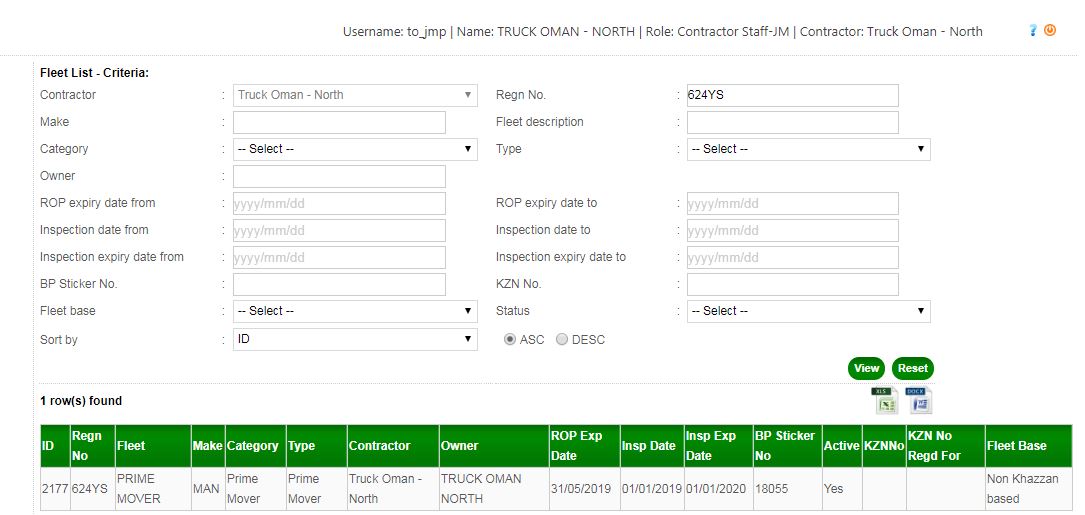Click the orange logout power icon
The image size is (1085, 515).
(1050, 31)
